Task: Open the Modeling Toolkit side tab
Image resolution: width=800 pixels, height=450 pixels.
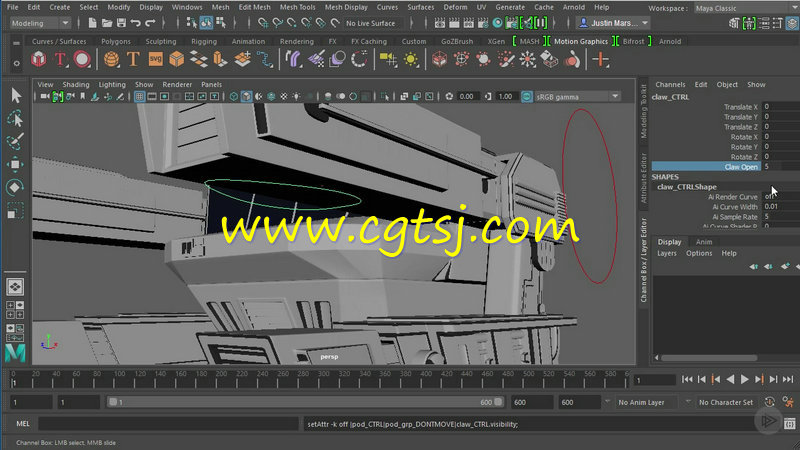Action: [643, 111]
